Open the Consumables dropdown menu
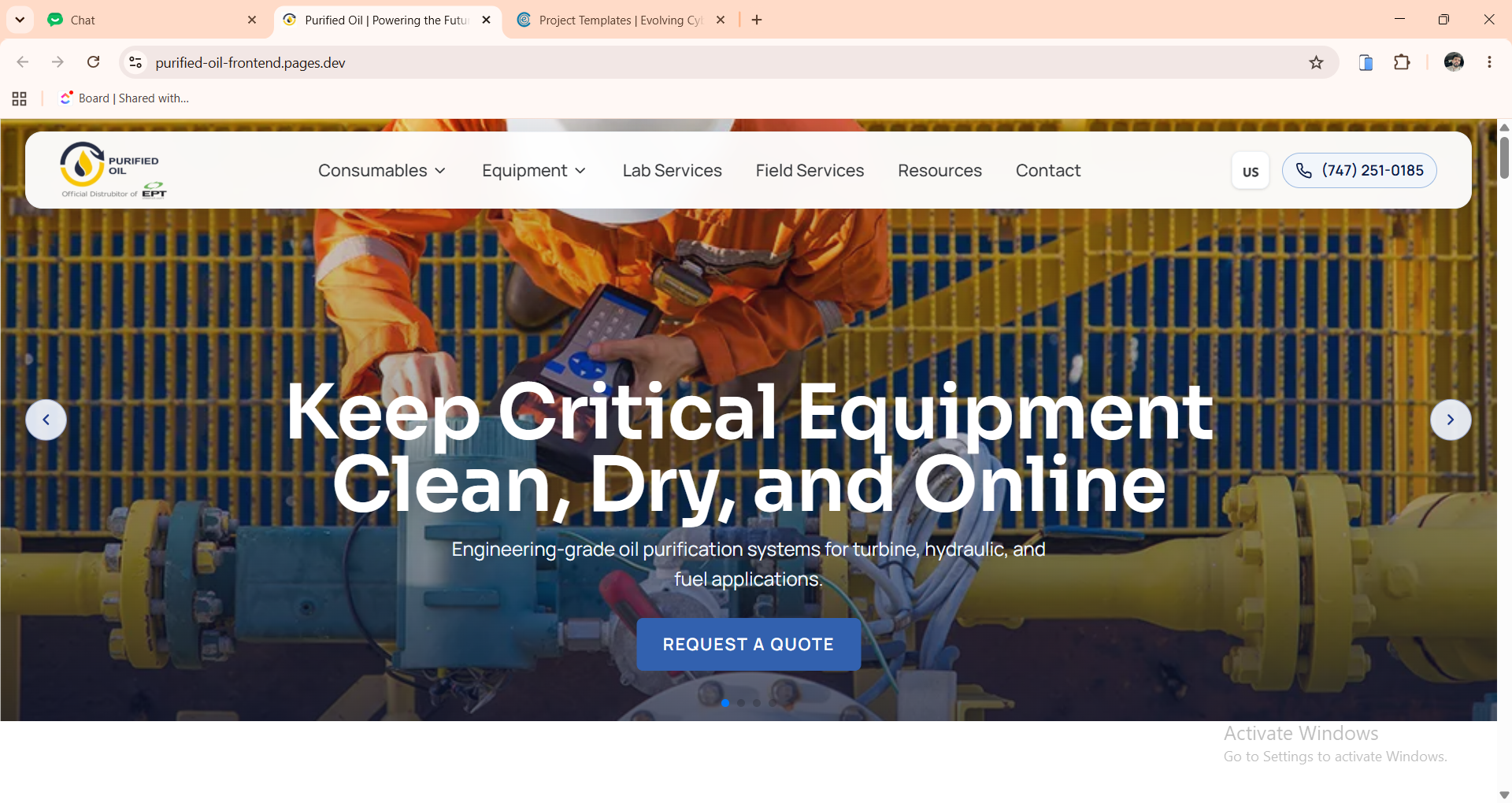 pyautogui.click(x=382, y=171)
